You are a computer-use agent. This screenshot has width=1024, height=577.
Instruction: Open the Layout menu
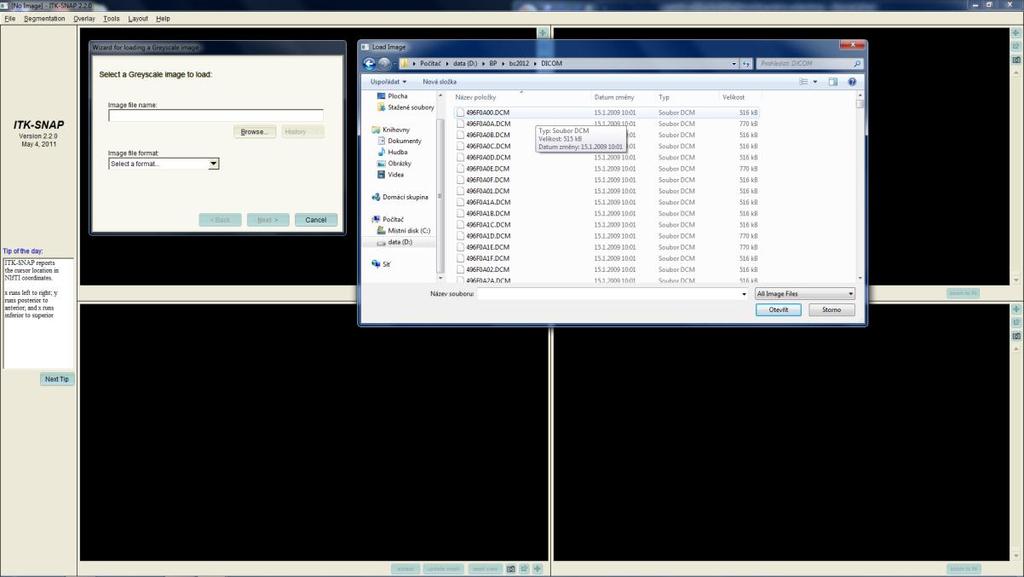[138, 18]
